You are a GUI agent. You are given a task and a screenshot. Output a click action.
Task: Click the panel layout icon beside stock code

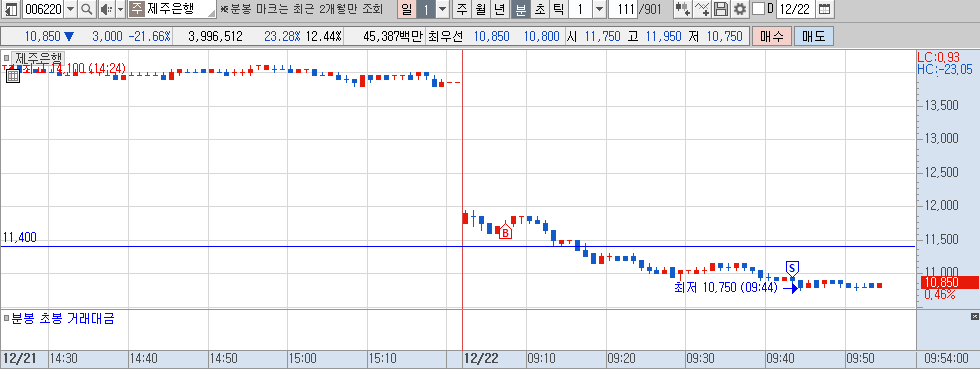click(x=11, y=9)
